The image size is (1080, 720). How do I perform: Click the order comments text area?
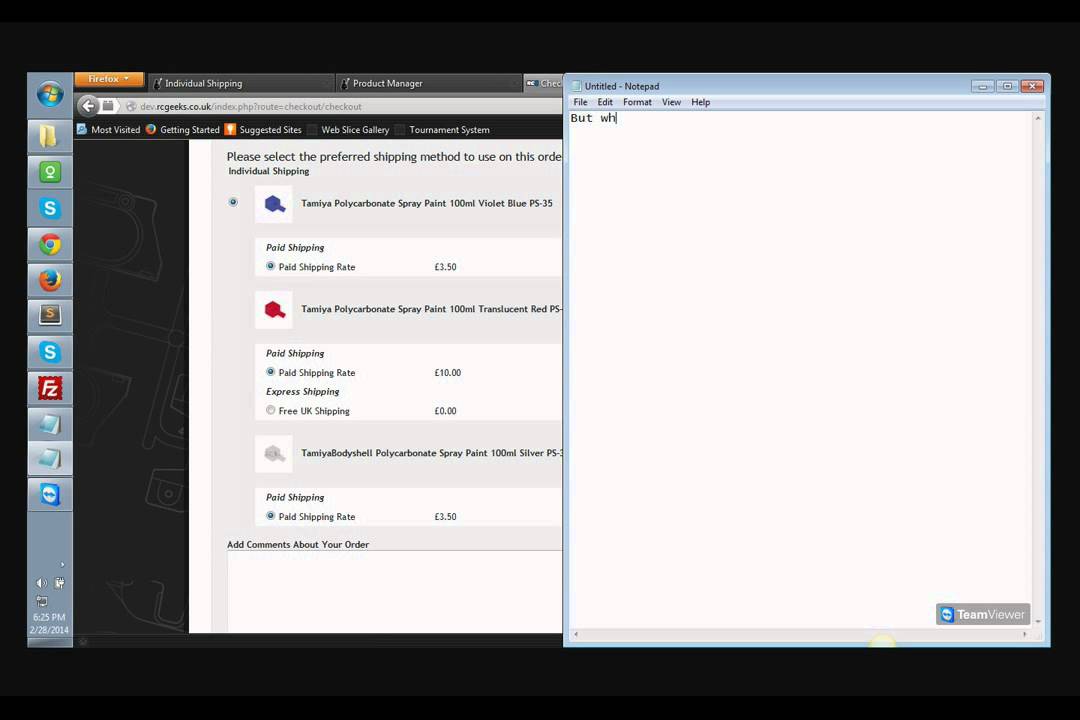click(x=395, y=591)
